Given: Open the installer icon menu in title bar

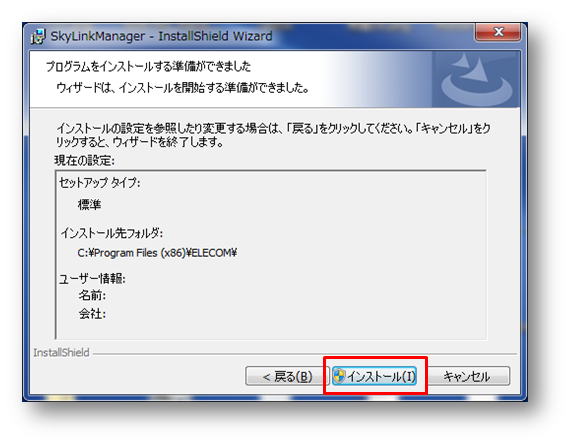Looking at the screenshot, I should tap(38, 36).
